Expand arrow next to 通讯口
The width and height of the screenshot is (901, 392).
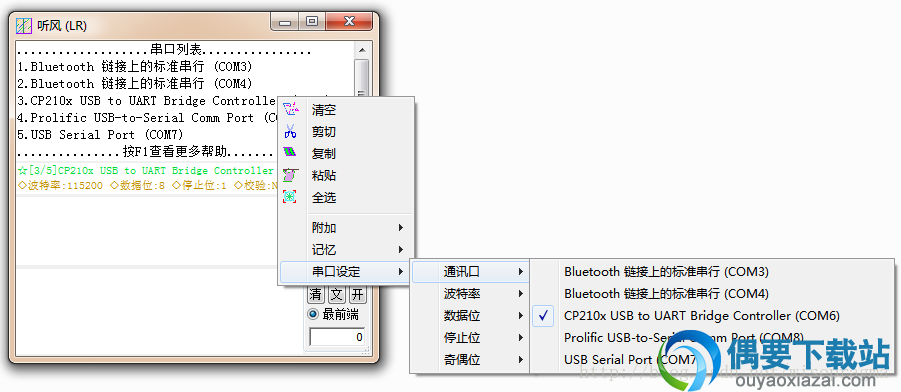point(521,271)
